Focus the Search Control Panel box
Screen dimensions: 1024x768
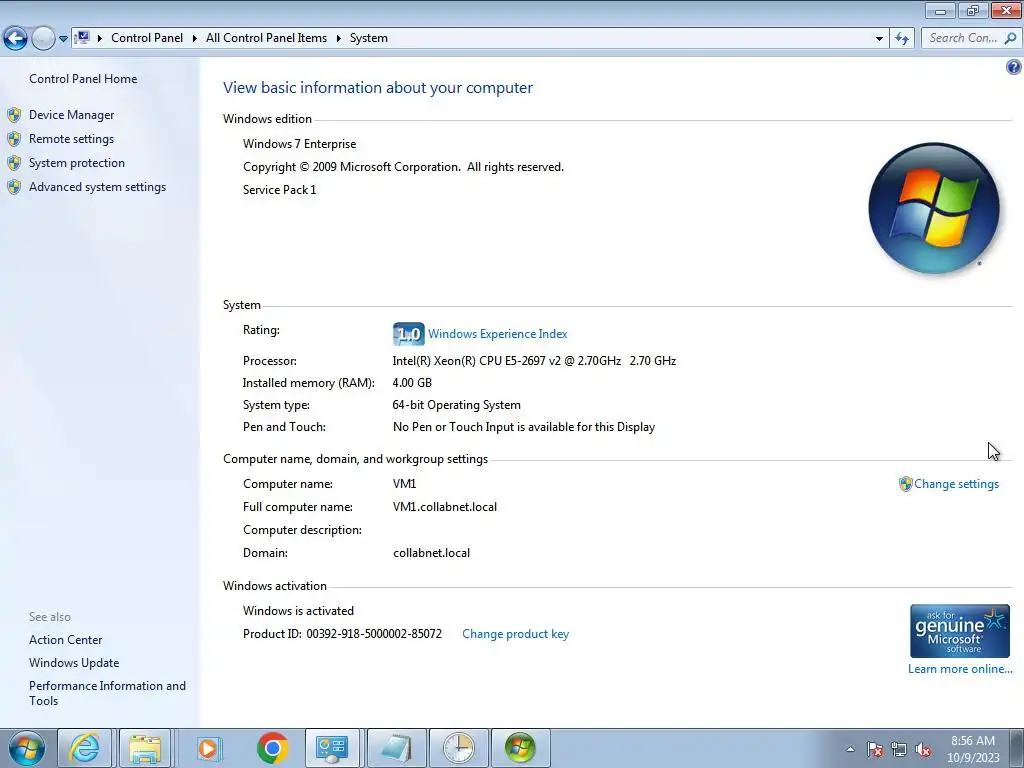(963, 38)
